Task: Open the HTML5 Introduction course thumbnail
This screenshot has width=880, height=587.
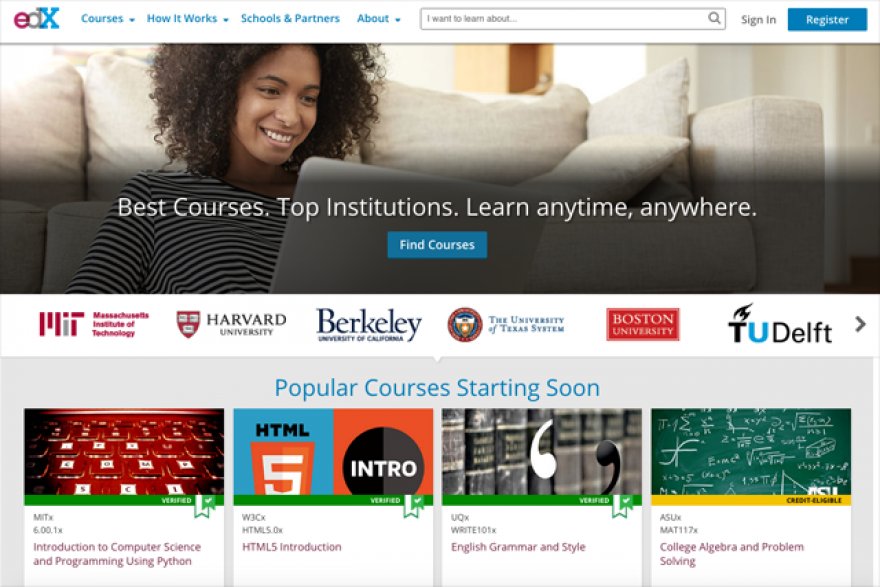Action: 333,452
